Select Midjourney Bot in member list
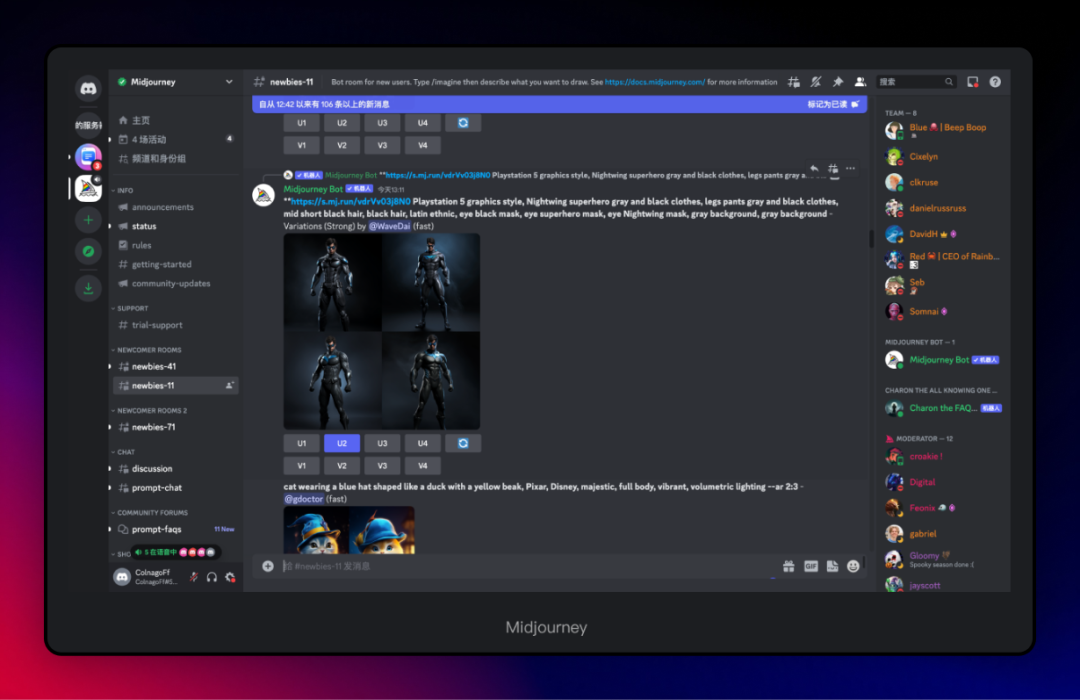1080x700 pixels. pos(944,360)
